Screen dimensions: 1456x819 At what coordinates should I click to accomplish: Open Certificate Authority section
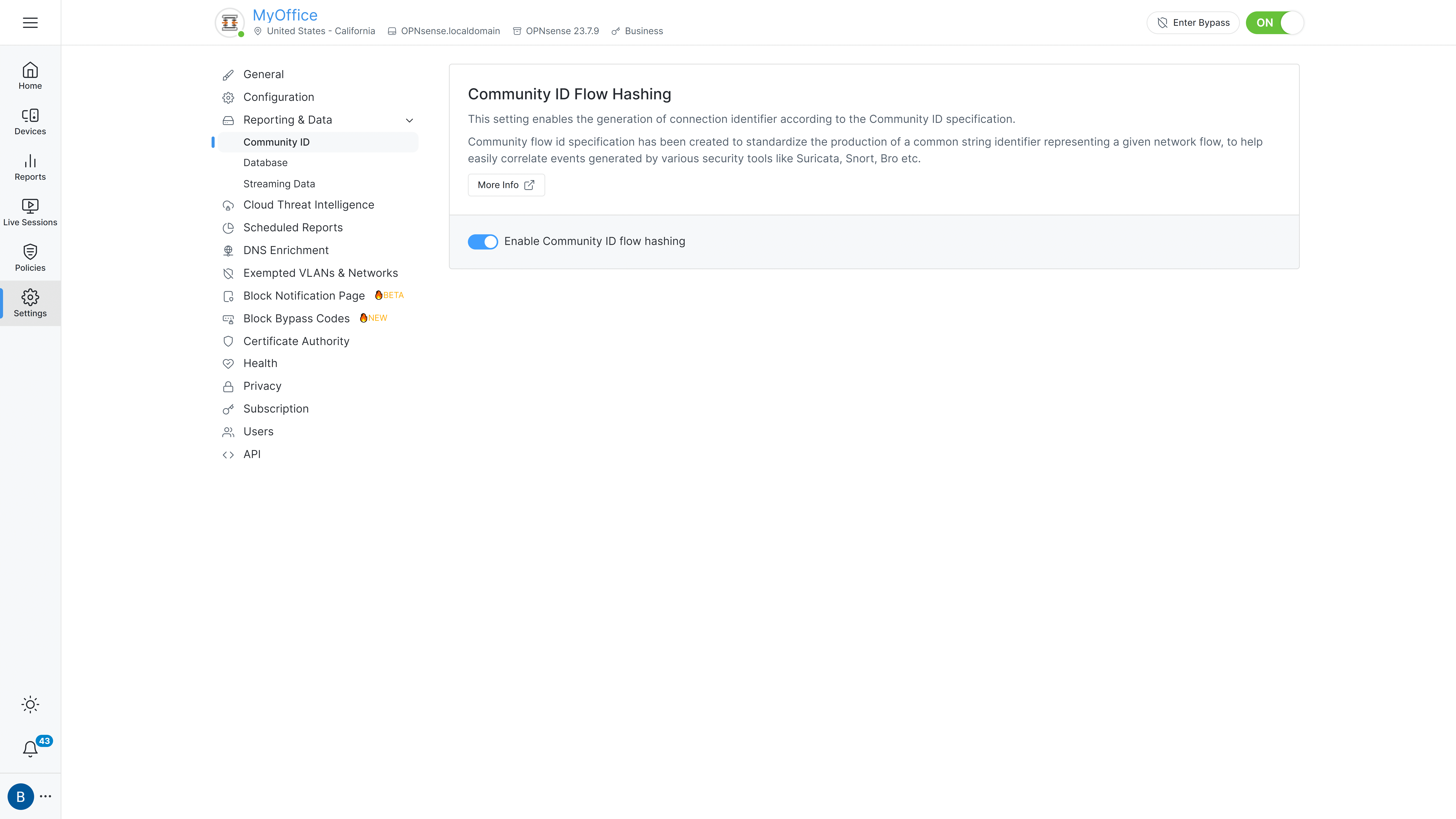(x=296, y=341)
